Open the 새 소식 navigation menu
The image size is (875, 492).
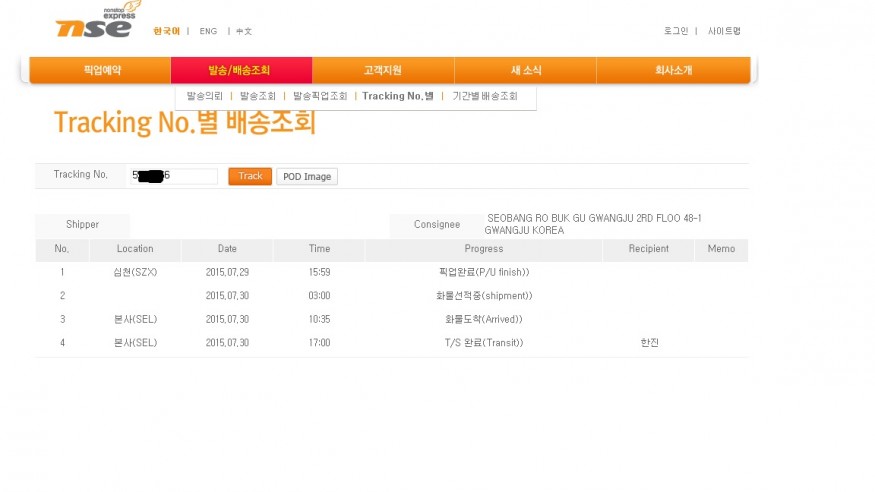(525, 70)
